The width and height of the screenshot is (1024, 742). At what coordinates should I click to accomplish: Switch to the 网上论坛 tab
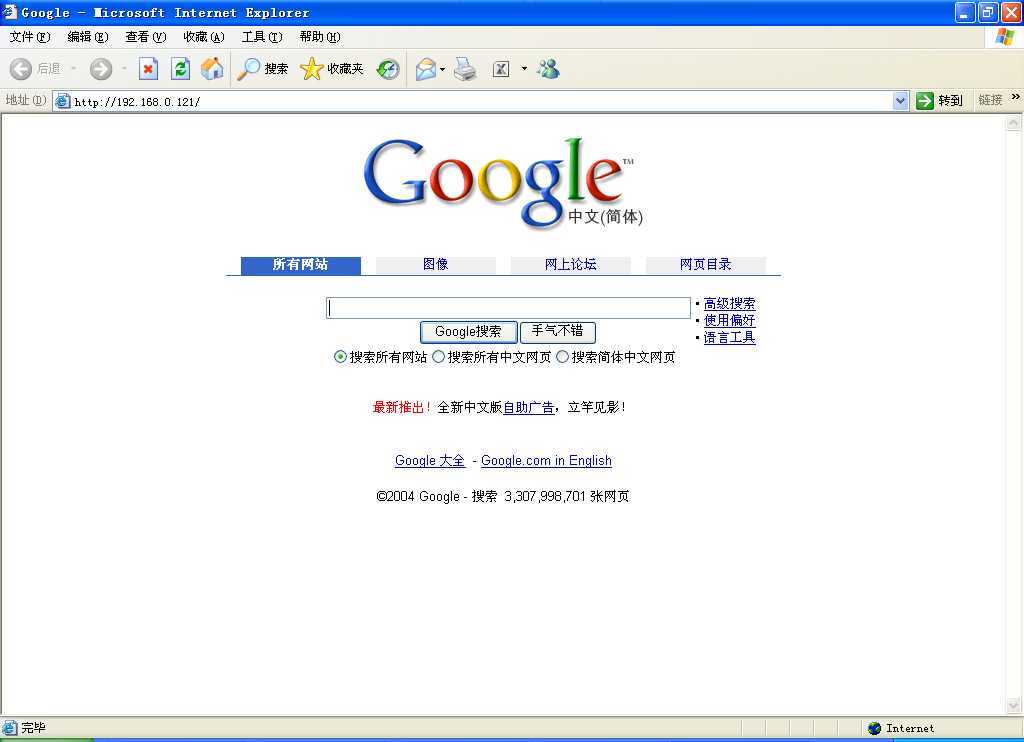[571, 265]
